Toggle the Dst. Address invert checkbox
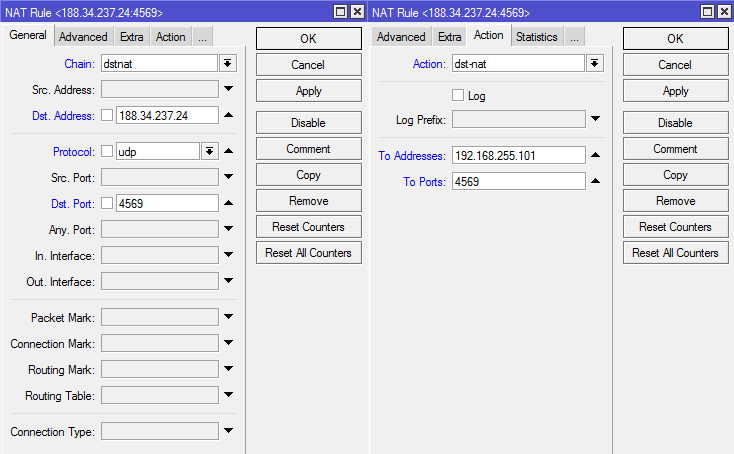Viewport: 734px width, 454px height. pyautogui.click(x=107, y=115)
